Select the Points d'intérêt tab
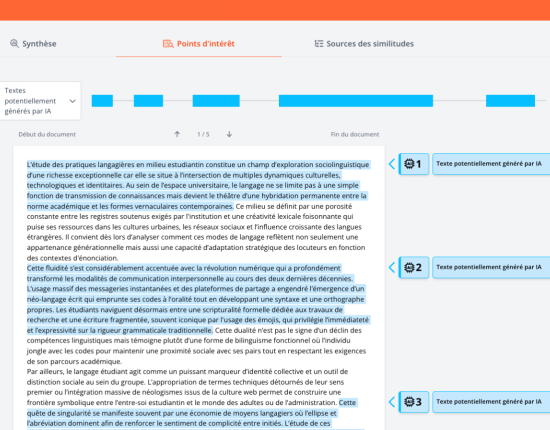The width and height of the screenshot is (550, 430). click(x=199, y=43)
